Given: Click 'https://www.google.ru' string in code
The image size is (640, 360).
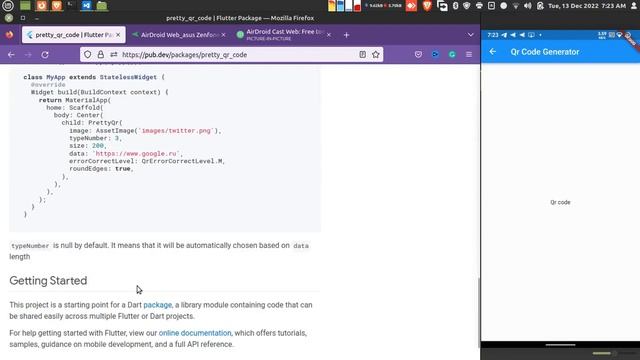Looking at the screenshot, I should click(136, 153).
